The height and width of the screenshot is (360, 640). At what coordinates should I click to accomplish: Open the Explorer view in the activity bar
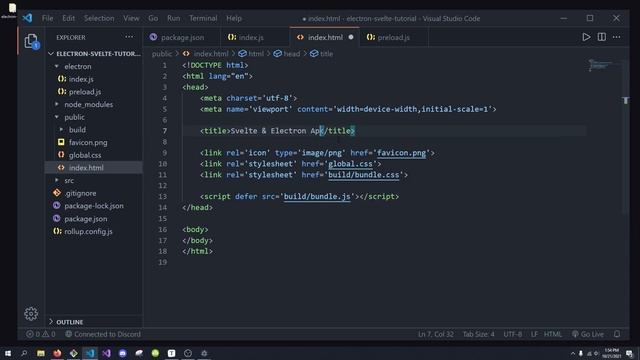pos(31,41)
